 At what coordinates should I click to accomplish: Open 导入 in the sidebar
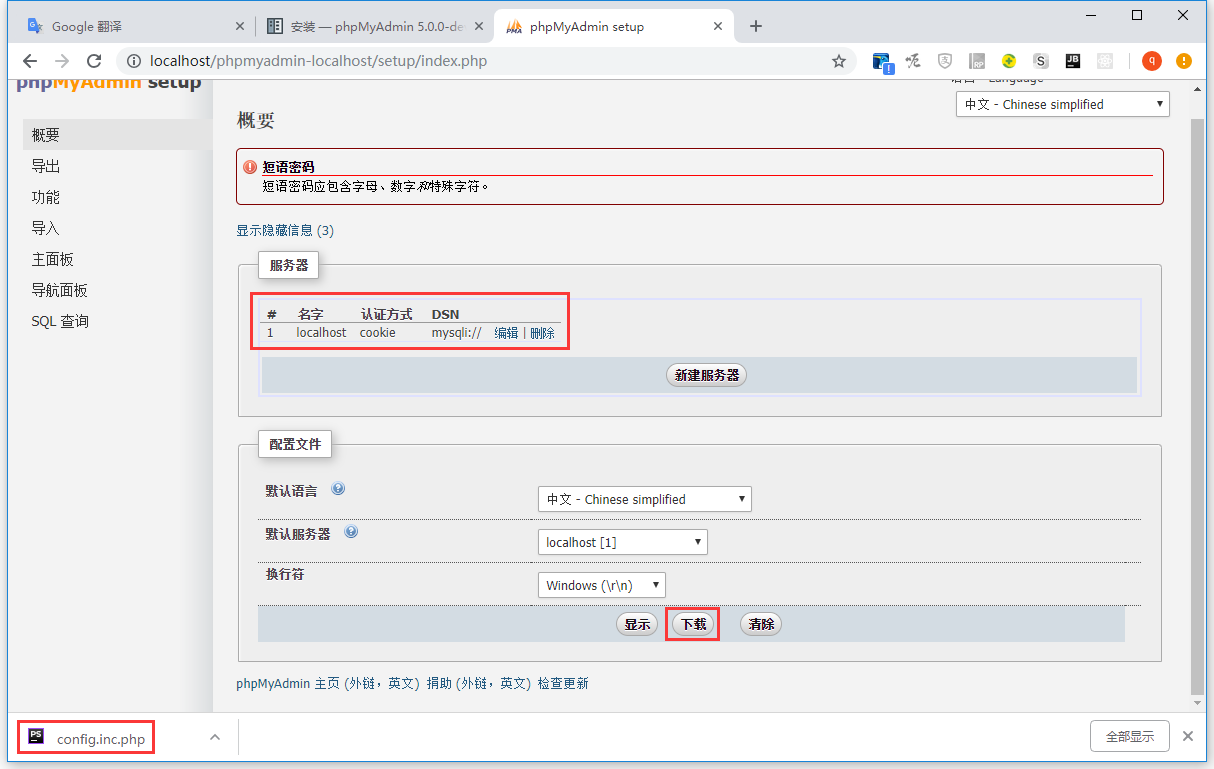46,228
